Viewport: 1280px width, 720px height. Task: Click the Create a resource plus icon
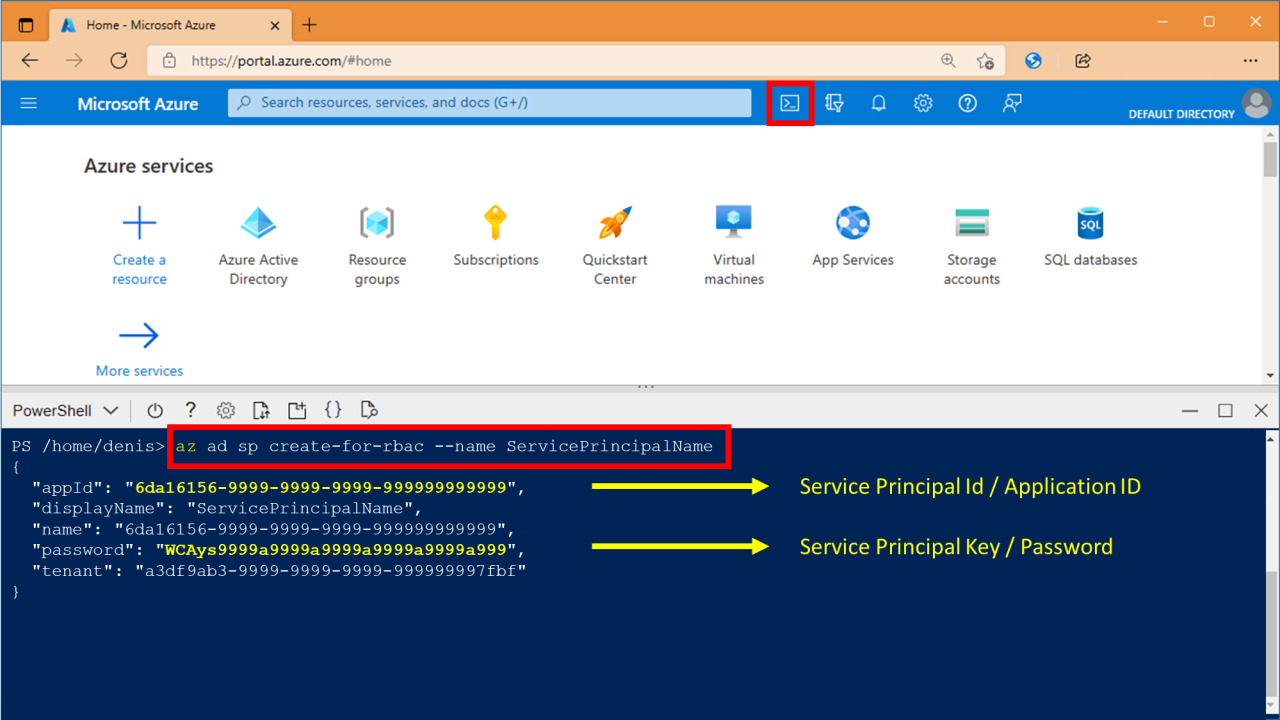pos(139,222)
